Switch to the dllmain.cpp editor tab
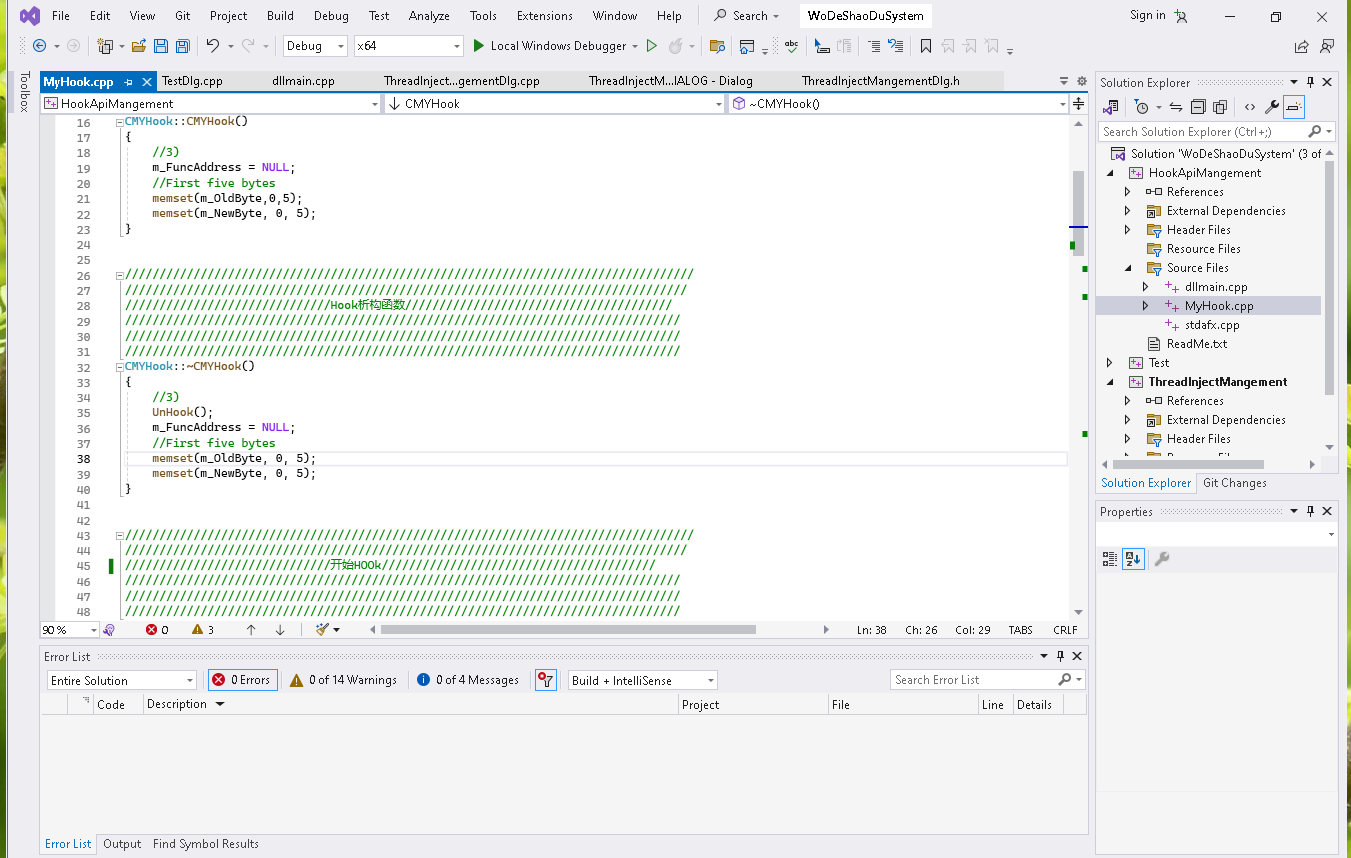 pos(303,81)
